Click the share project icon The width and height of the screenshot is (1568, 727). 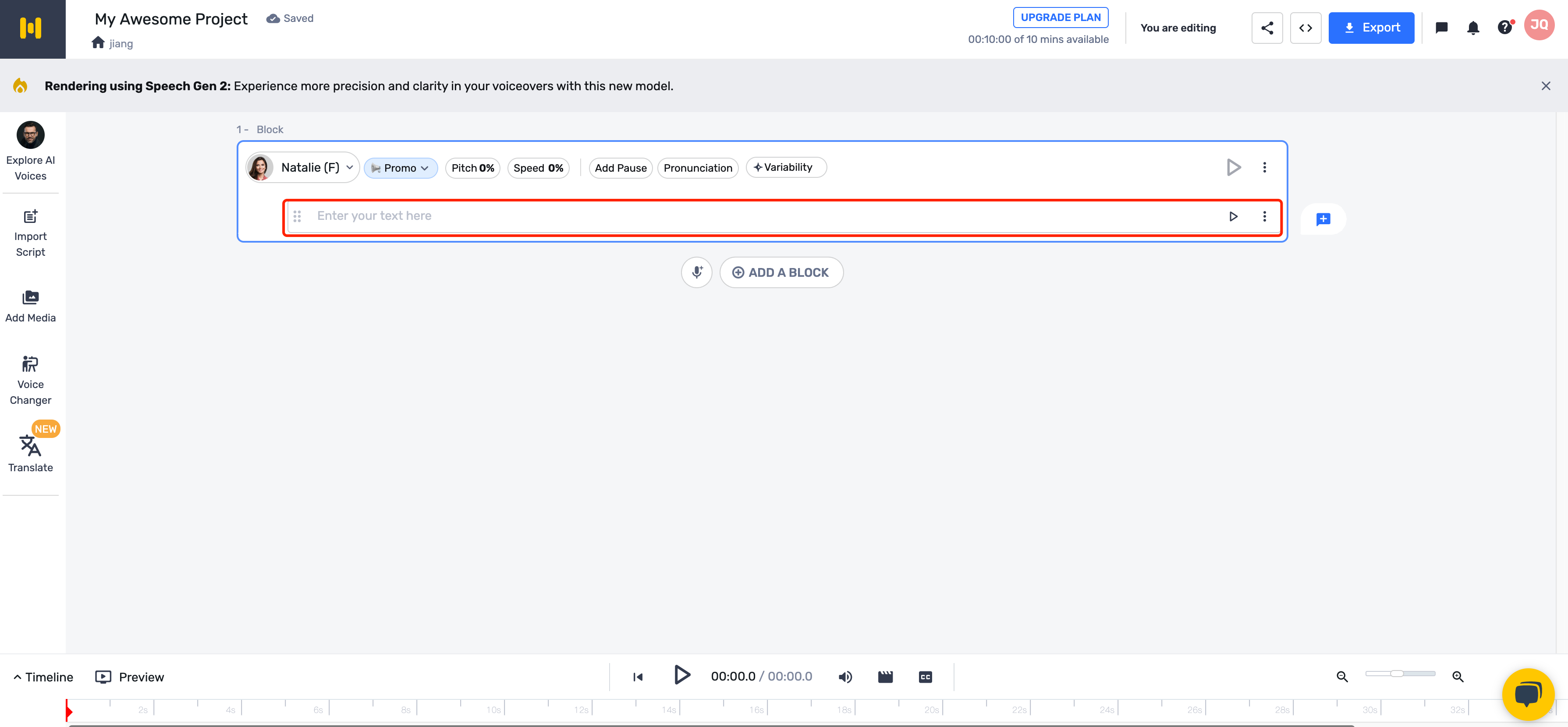pyautogui.click(x=1266, y=28)
